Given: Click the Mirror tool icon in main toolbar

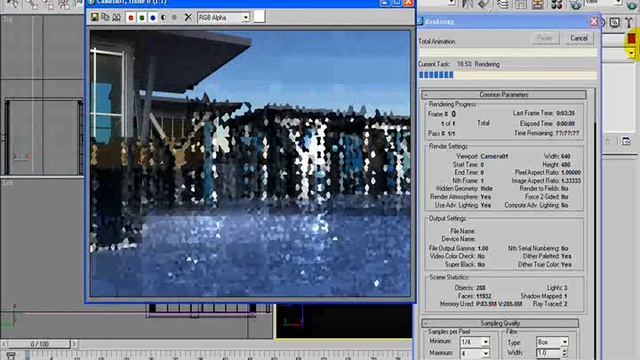Looking at the screenshot, I should (467, 4).
